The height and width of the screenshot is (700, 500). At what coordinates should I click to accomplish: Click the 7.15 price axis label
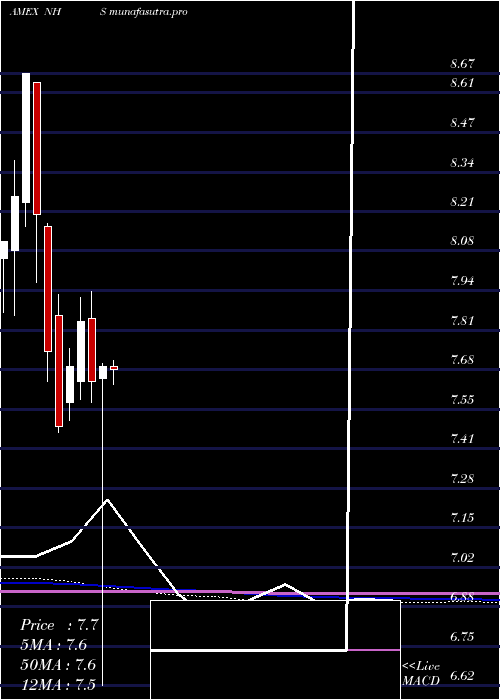click(x=462, y=518)
